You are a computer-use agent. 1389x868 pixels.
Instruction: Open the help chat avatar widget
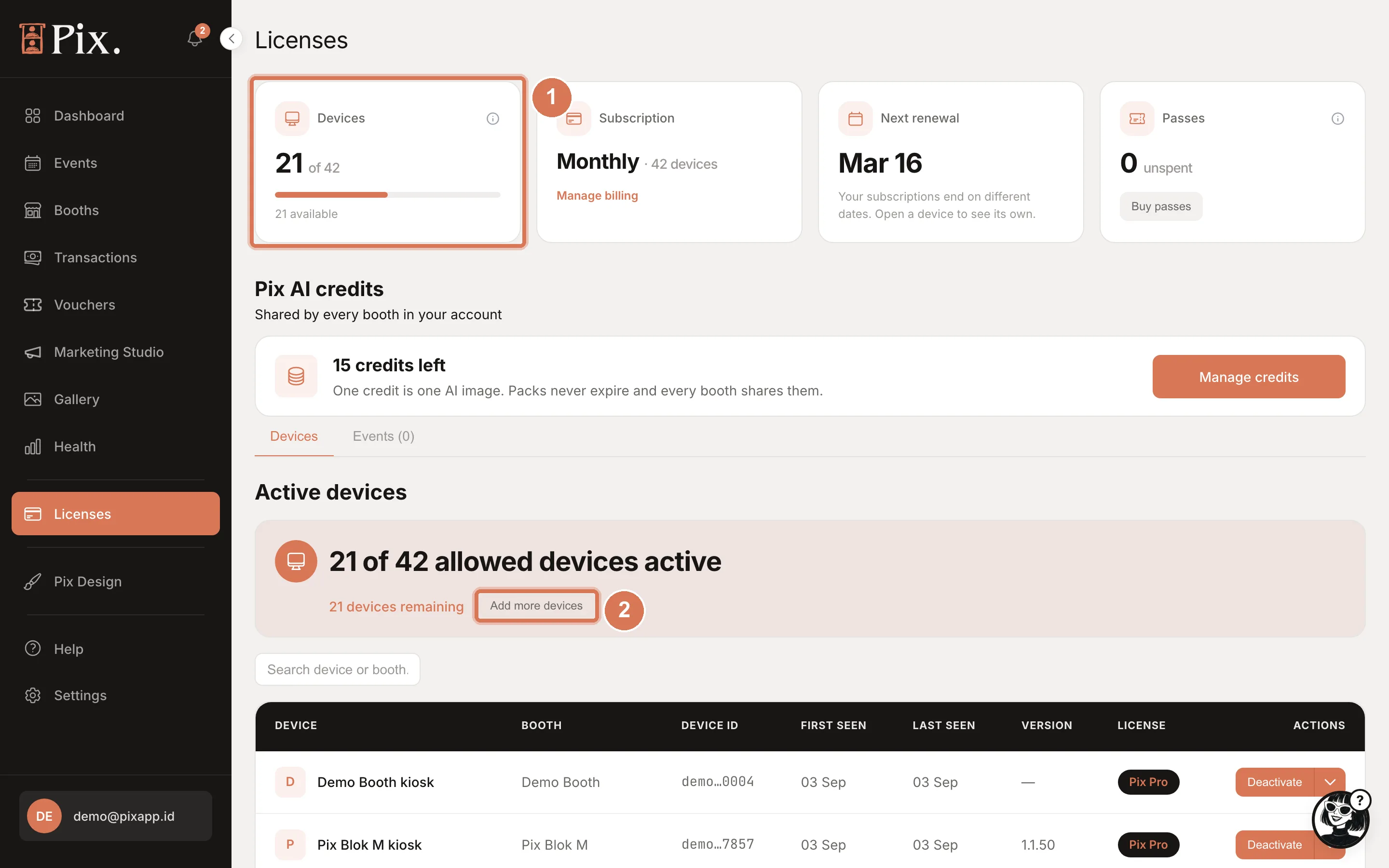point(1340,819)
